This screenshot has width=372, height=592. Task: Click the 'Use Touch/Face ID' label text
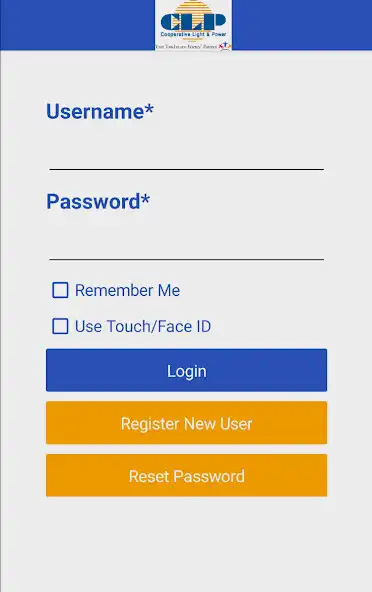tap(143, 327)
